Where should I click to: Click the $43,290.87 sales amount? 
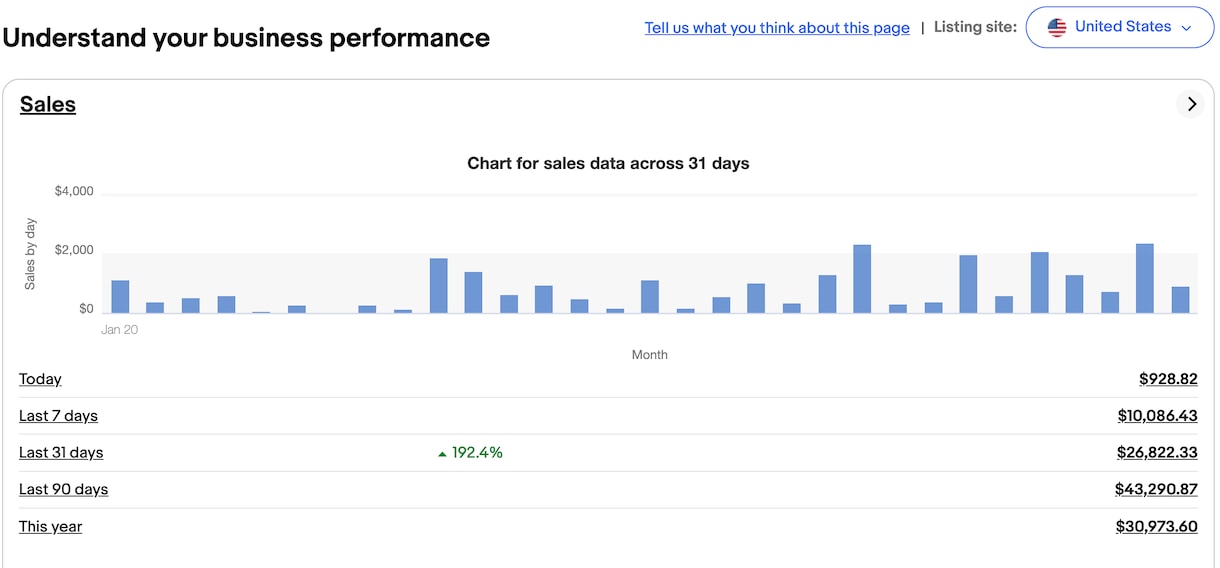click(1156, 490)
